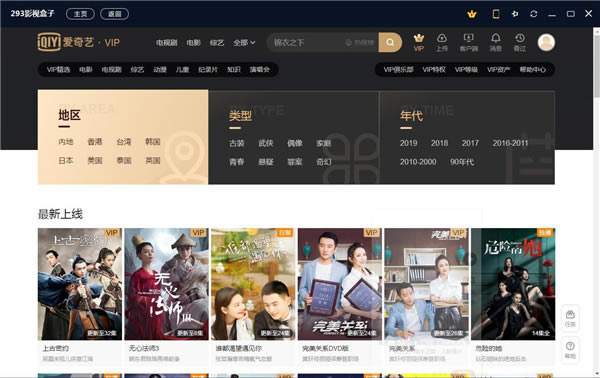Screen dimensions: 600x378
Task: Click the user avatar picture
Action: [x=546, y=42]
